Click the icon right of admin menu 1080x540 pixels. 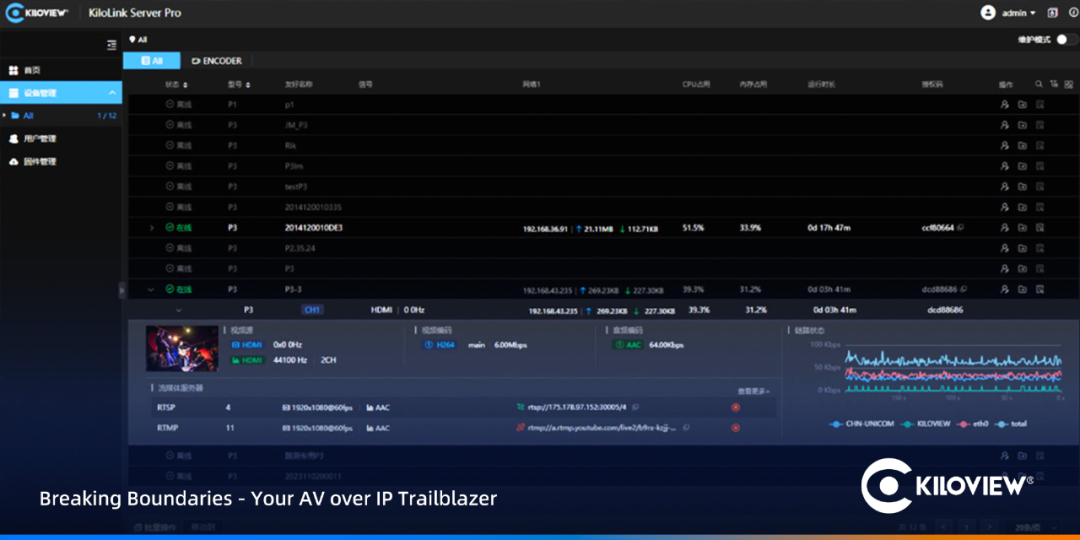point(1052,12)
